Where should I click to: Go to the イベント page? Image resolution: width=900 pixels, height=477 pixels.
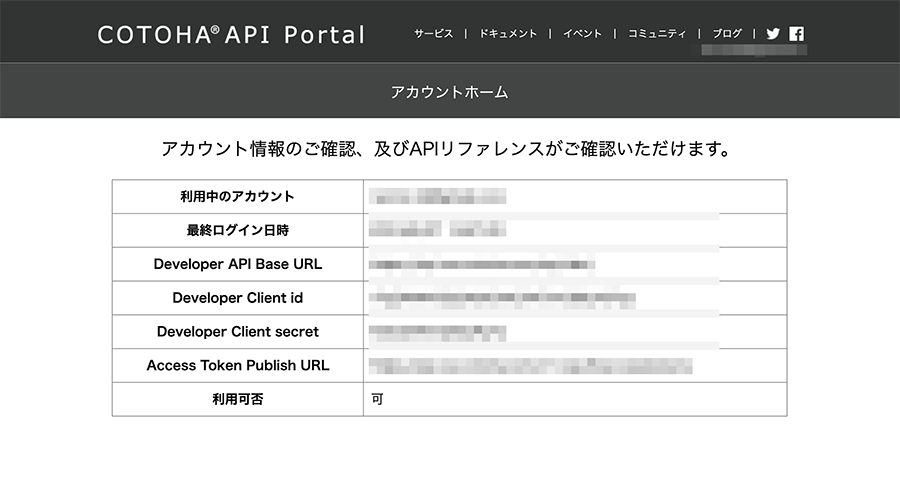pyautogui.click(x=582, y=34)
